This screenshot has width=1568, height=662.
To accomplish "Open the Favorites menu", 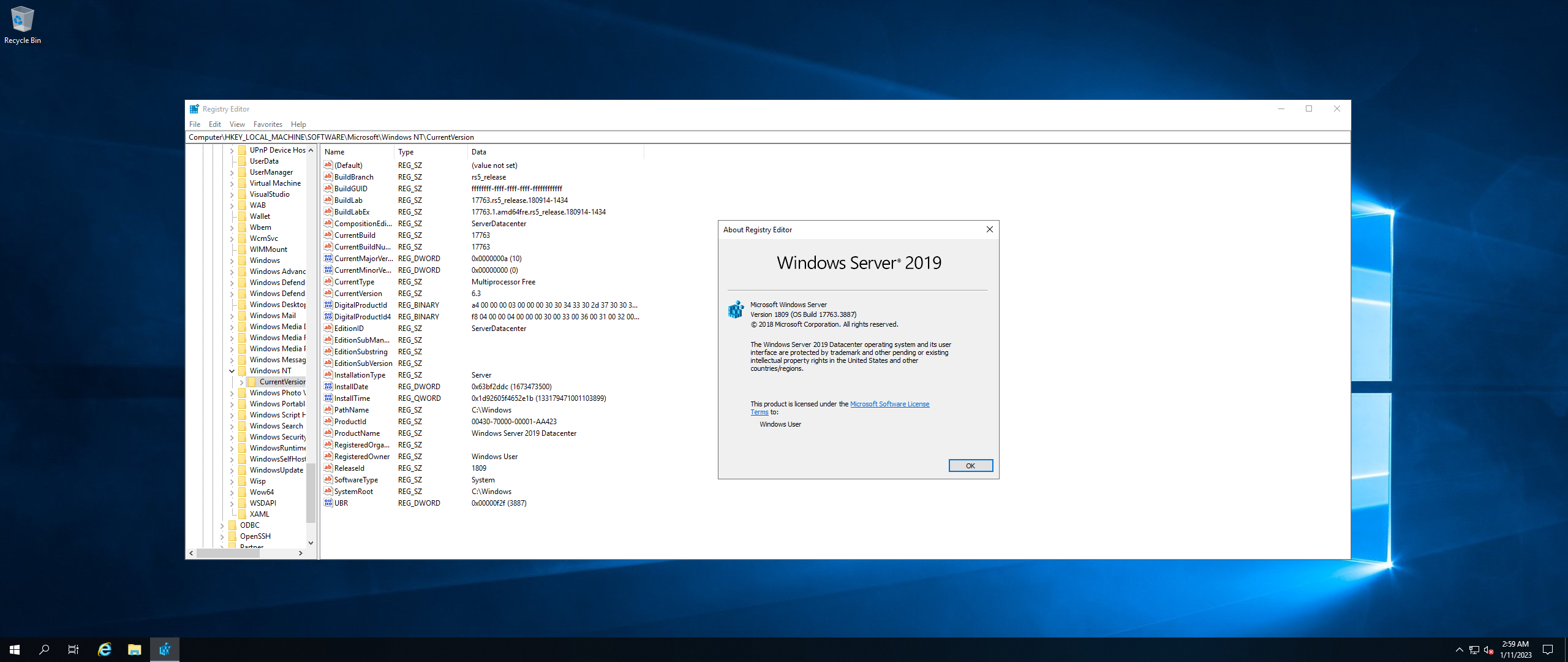I will (x=268, y=124).
